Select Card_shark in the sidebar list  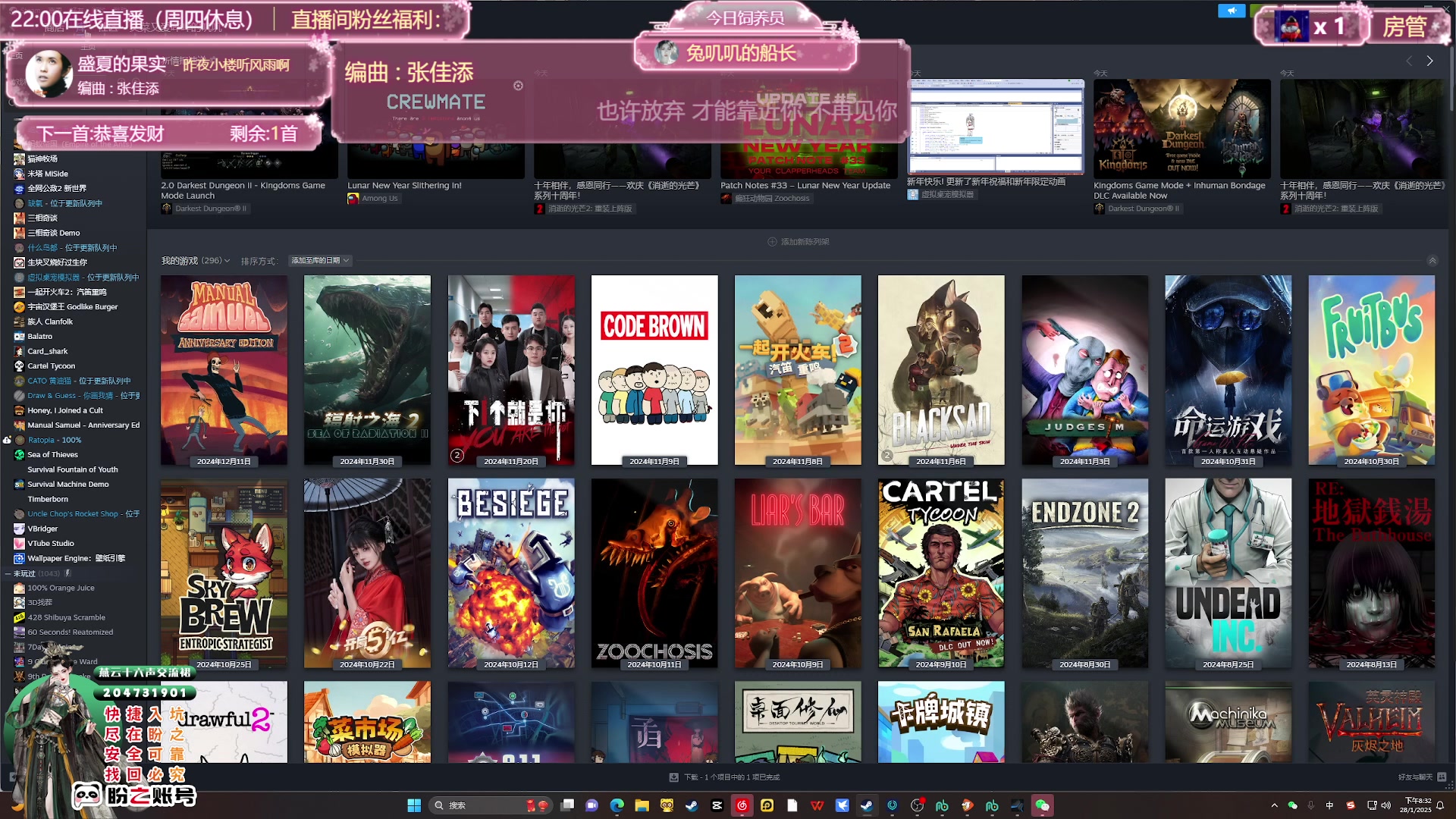tap(48, 352)
